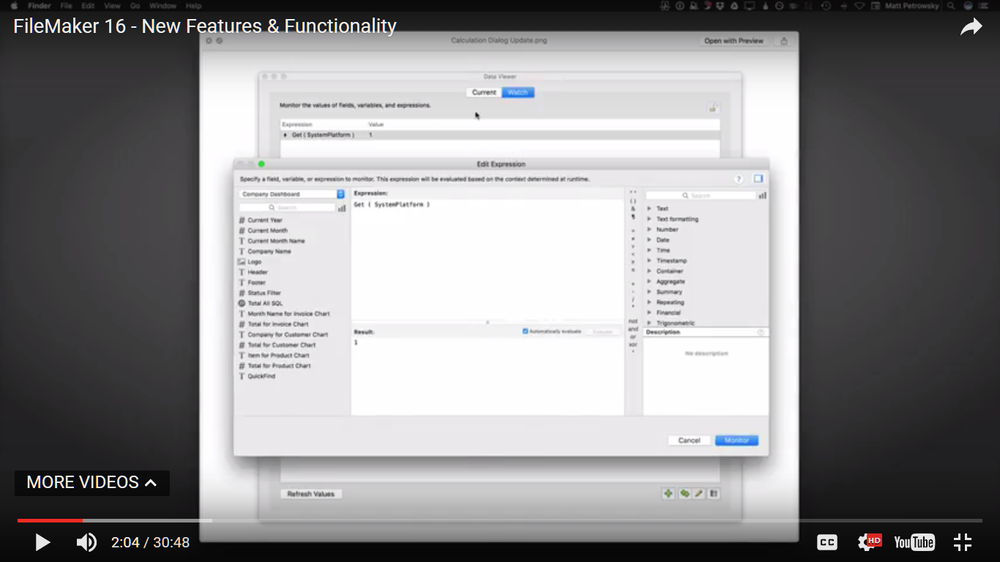Open the Spotlight search icon in menu bar

[951, 6]
